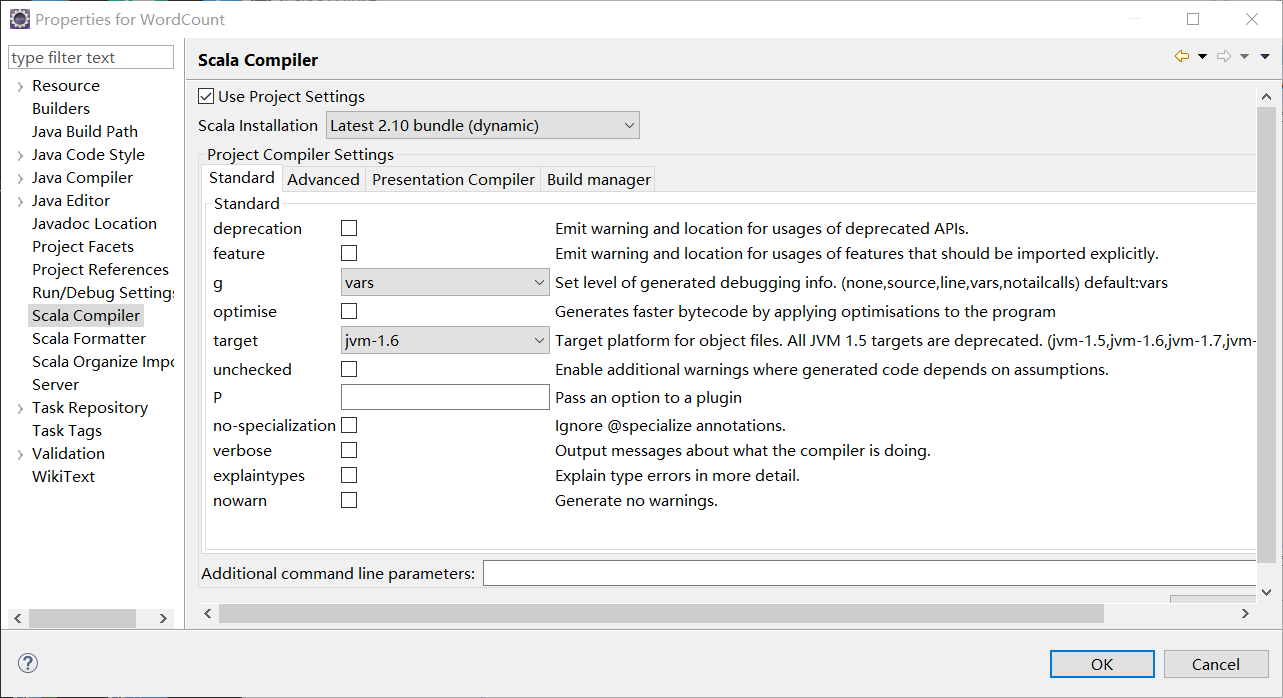The width and height of the screenshot is (1283, 698).
Task: Click the settings horizontal scroll-left arrow
Action: point(208,613)
